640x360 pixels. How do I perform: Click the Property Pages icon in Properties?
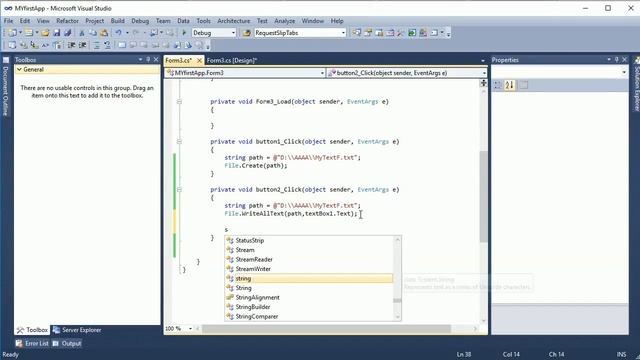[523, 85]
